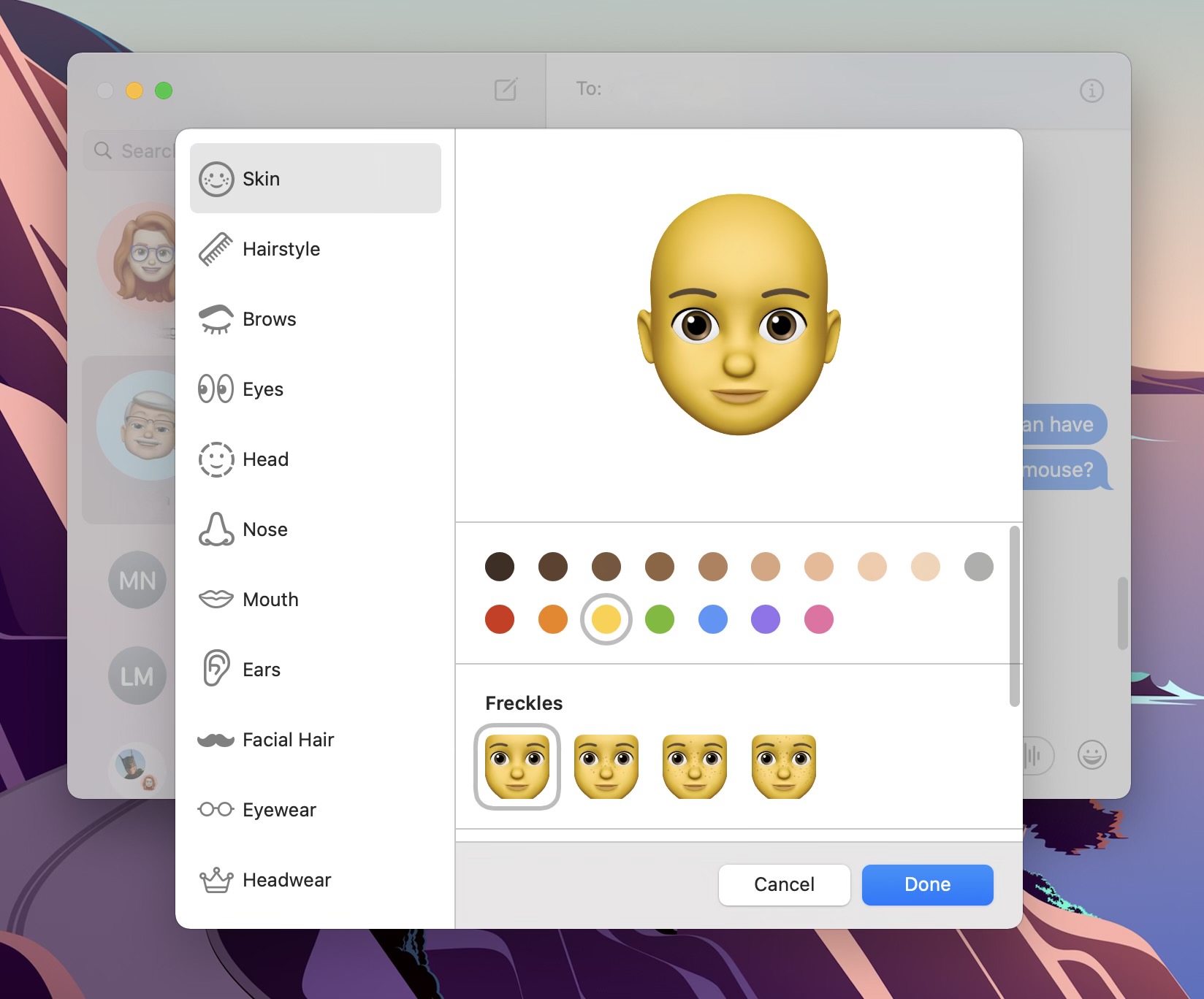
Task: Select the last freckles variant
Action: click(x=783, y=766)
